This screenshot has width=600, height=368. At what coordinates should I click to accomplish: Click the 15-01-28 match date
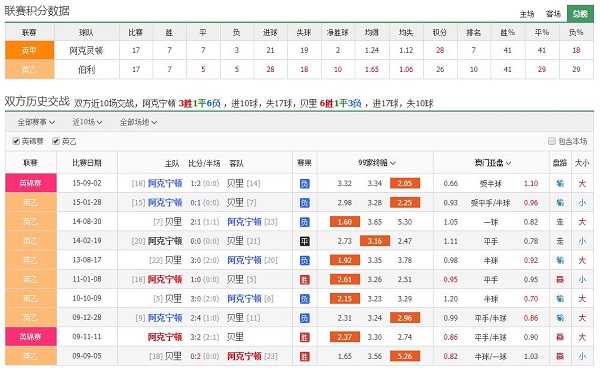point(87,203)
